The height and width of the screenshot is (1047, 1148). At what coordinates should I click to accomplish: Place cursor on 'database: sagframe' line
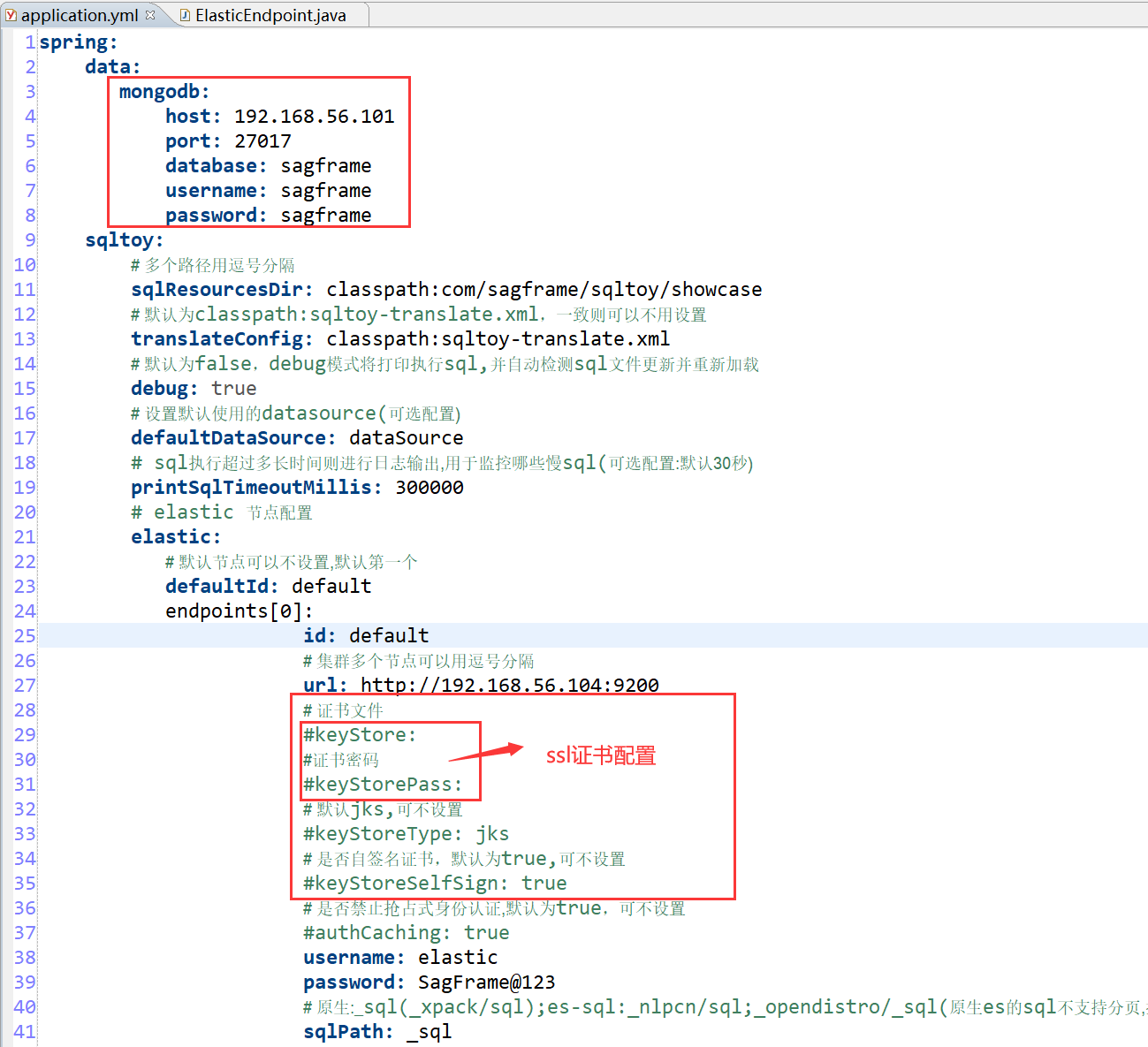coord(269,166)
